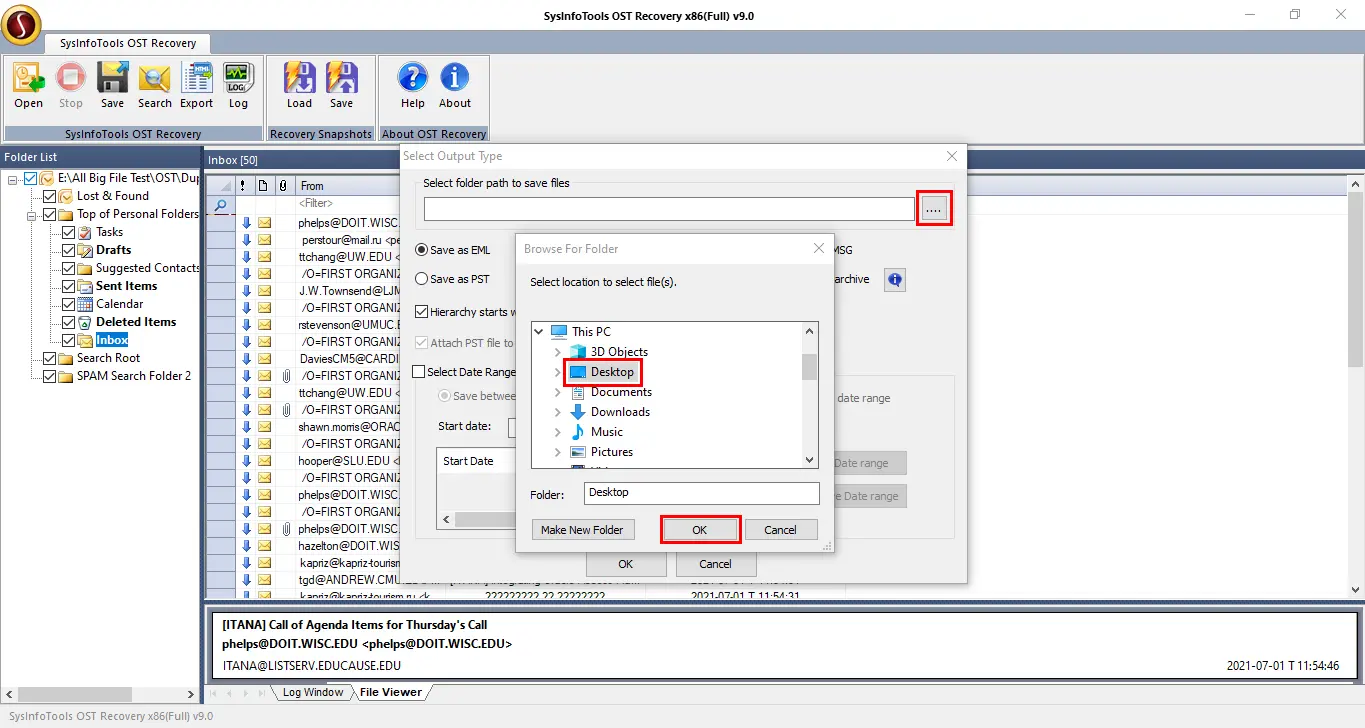Toggle the Hierarchy starts checkbox
The height and width of the screenshot is (728, 1365).
pyautogui.click(x=422, y=312)
